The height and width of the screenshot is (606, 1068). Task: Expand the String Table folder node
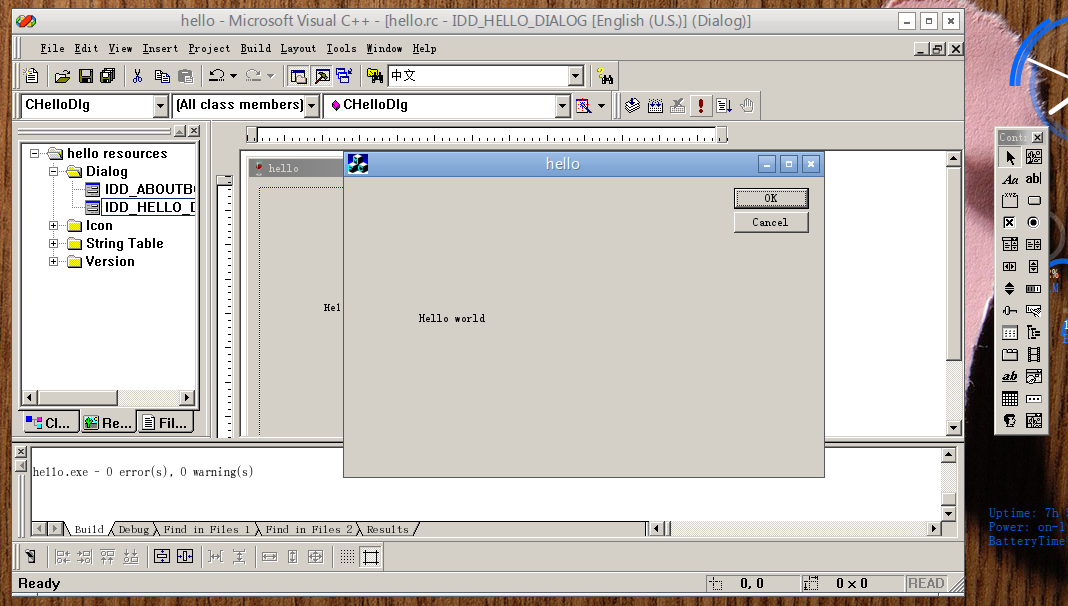tap(53, 243)
